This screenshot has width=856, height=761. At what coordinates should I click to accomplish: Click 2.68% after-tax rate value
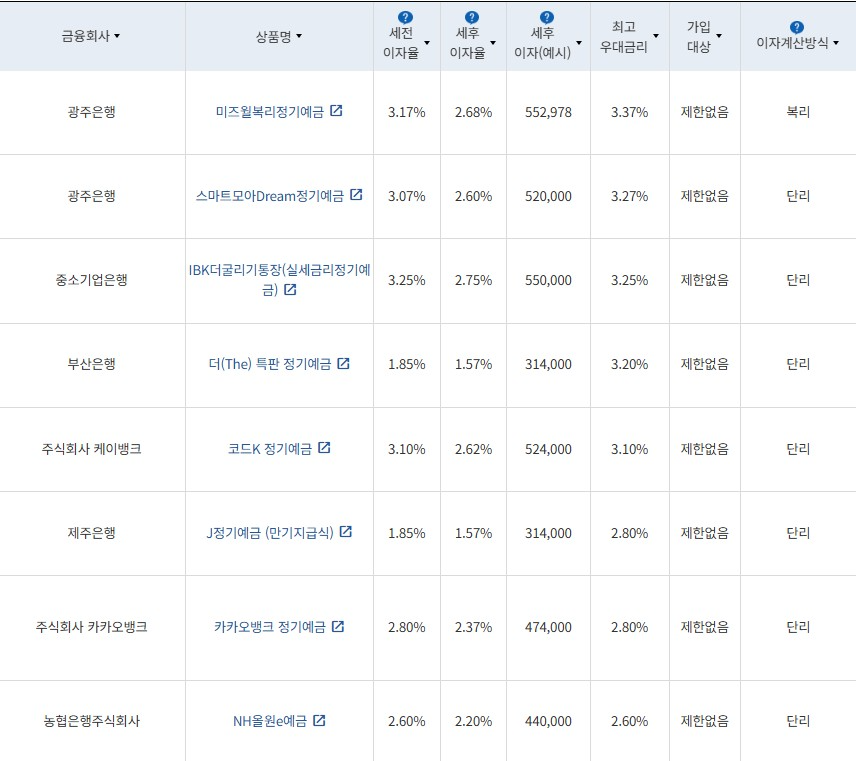(x=473, y=112)
